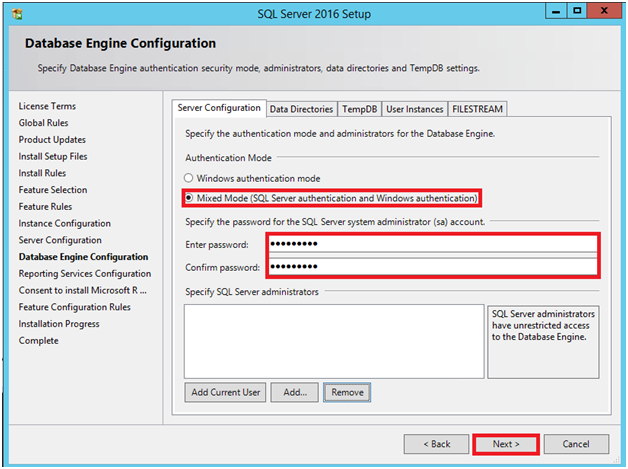
Task: Click the Enter password field
Action: 432,245
